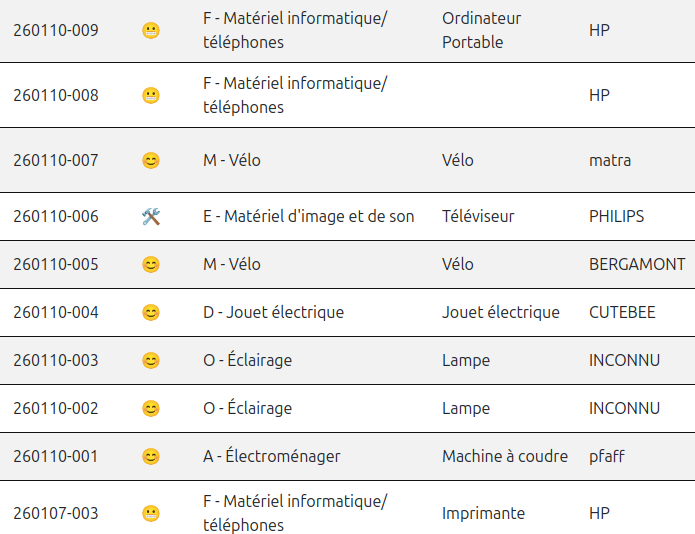This screenshot has width=695, height=534.
Task: Click the PHILIPS brand cell
Action: click(x=616, y=216)
